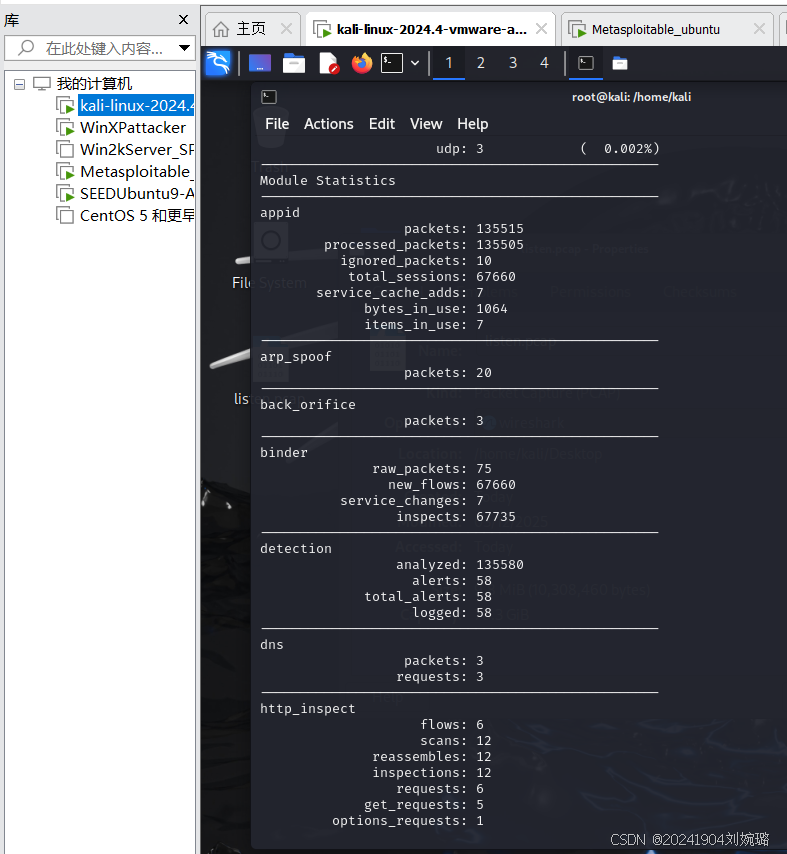Select kali-linux-2024.4 VM in library
The width and height of the screenshot is (787, 854).
[136, 106]
